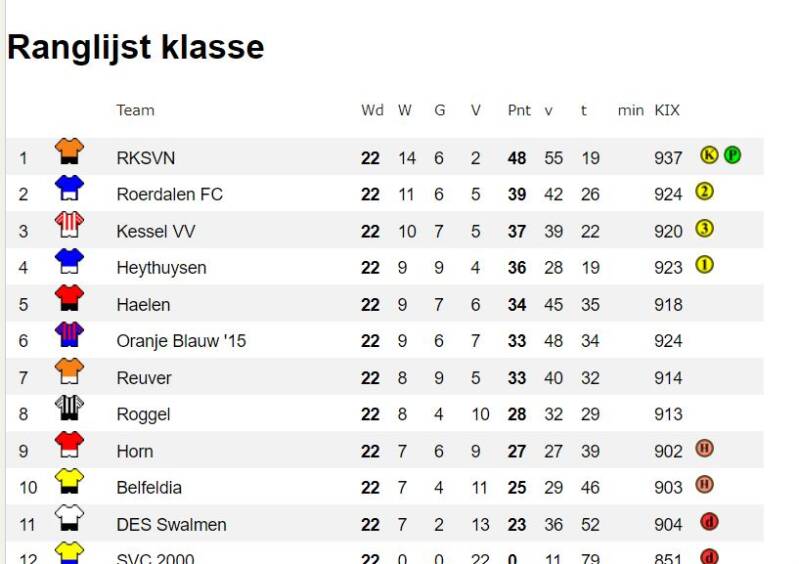Click the yellow jersey beside Belfeldia
The width and height of the screenshot is (799, 564).
(69, 482)
